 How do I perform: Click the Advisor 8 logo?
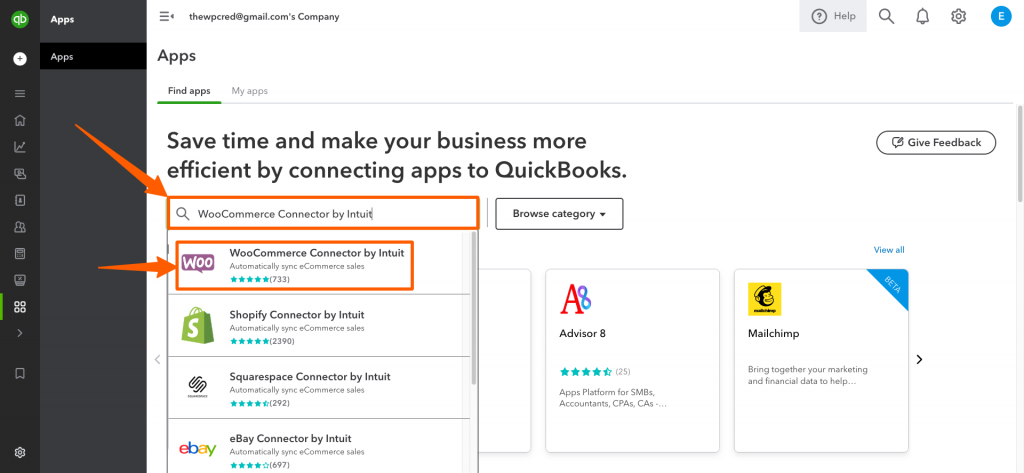point(575,299)
